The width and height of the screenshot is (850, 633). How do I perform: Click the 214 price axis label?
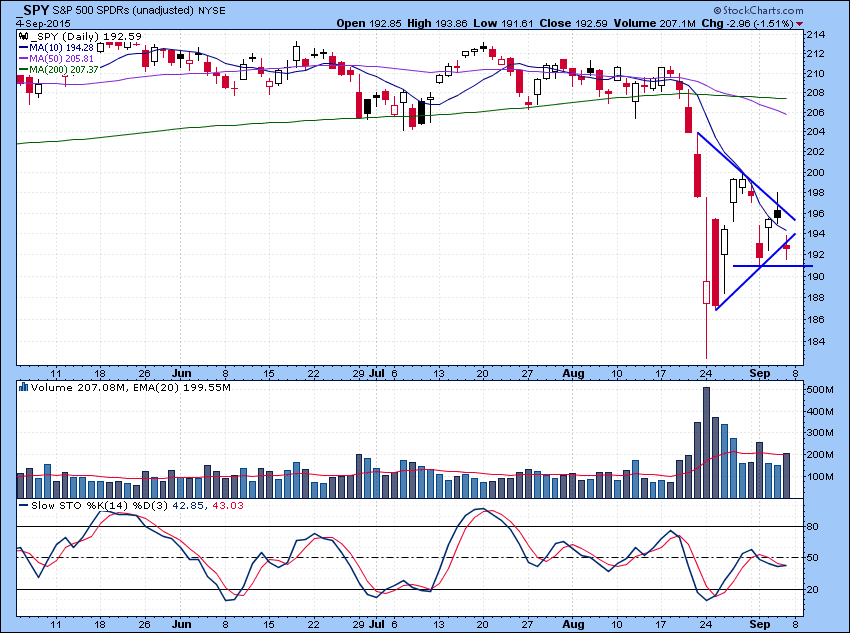[x=815, y=35]
